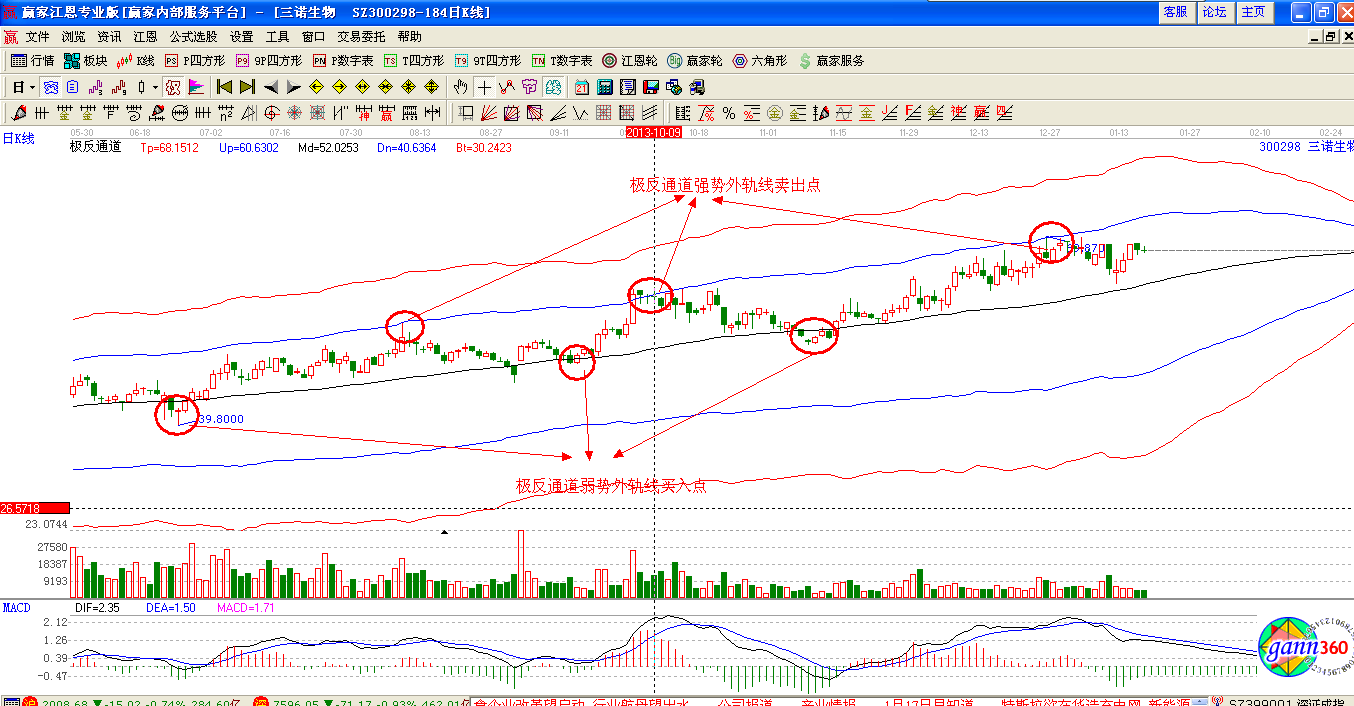Click the K线 candlestick chart button
This screenshot has width=1354, height=706.
(x=135, y=61)
